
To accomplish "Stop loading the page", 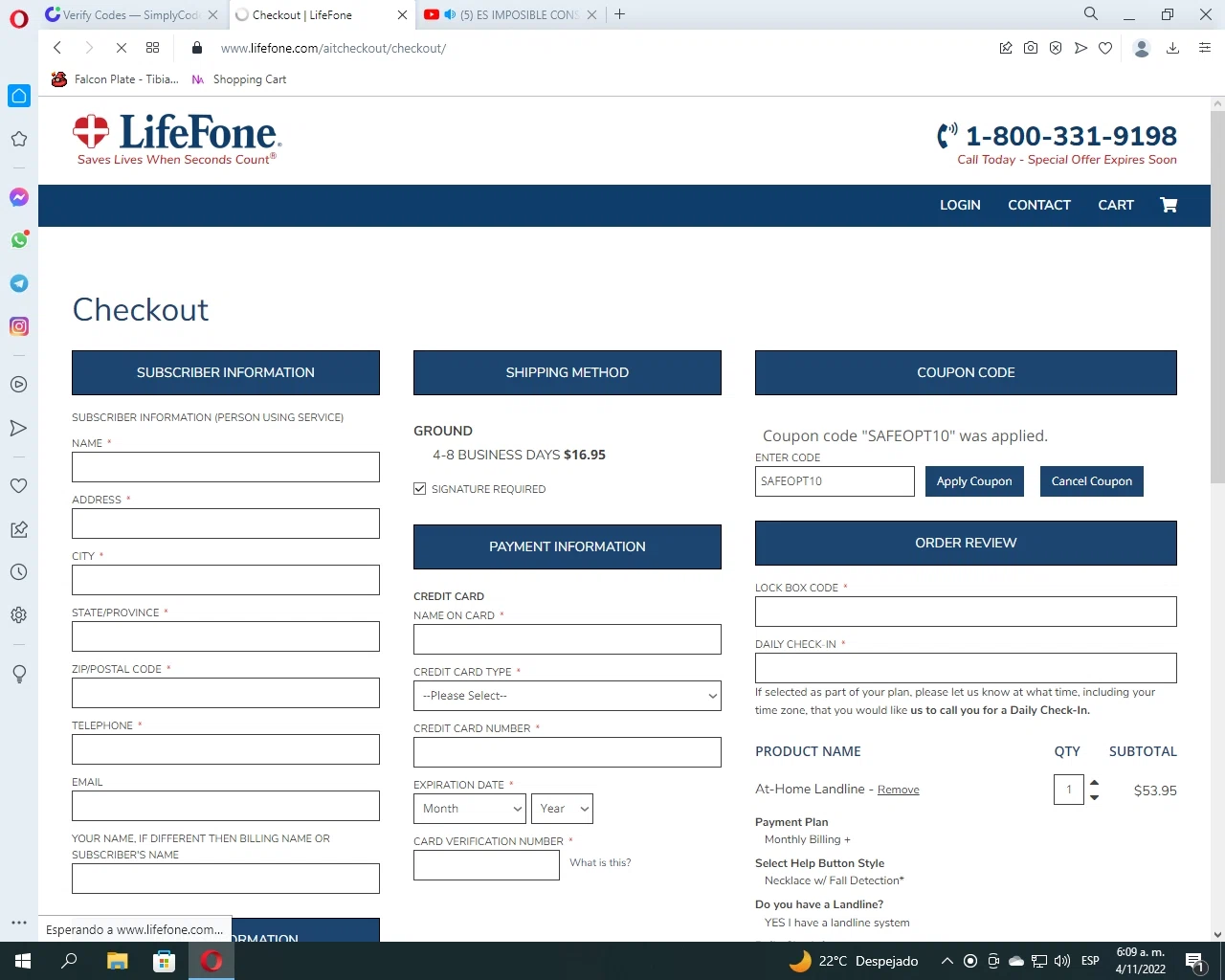I will (x=122, y=48).
